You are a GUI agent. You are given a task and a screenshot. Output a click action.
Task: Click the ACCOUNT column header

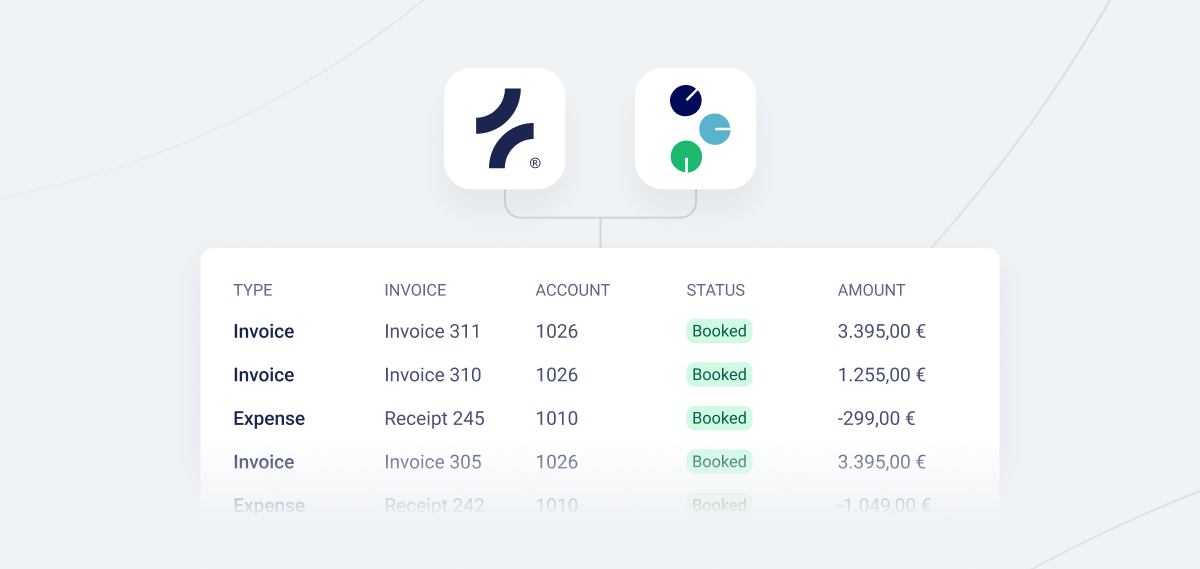point(572,290)
